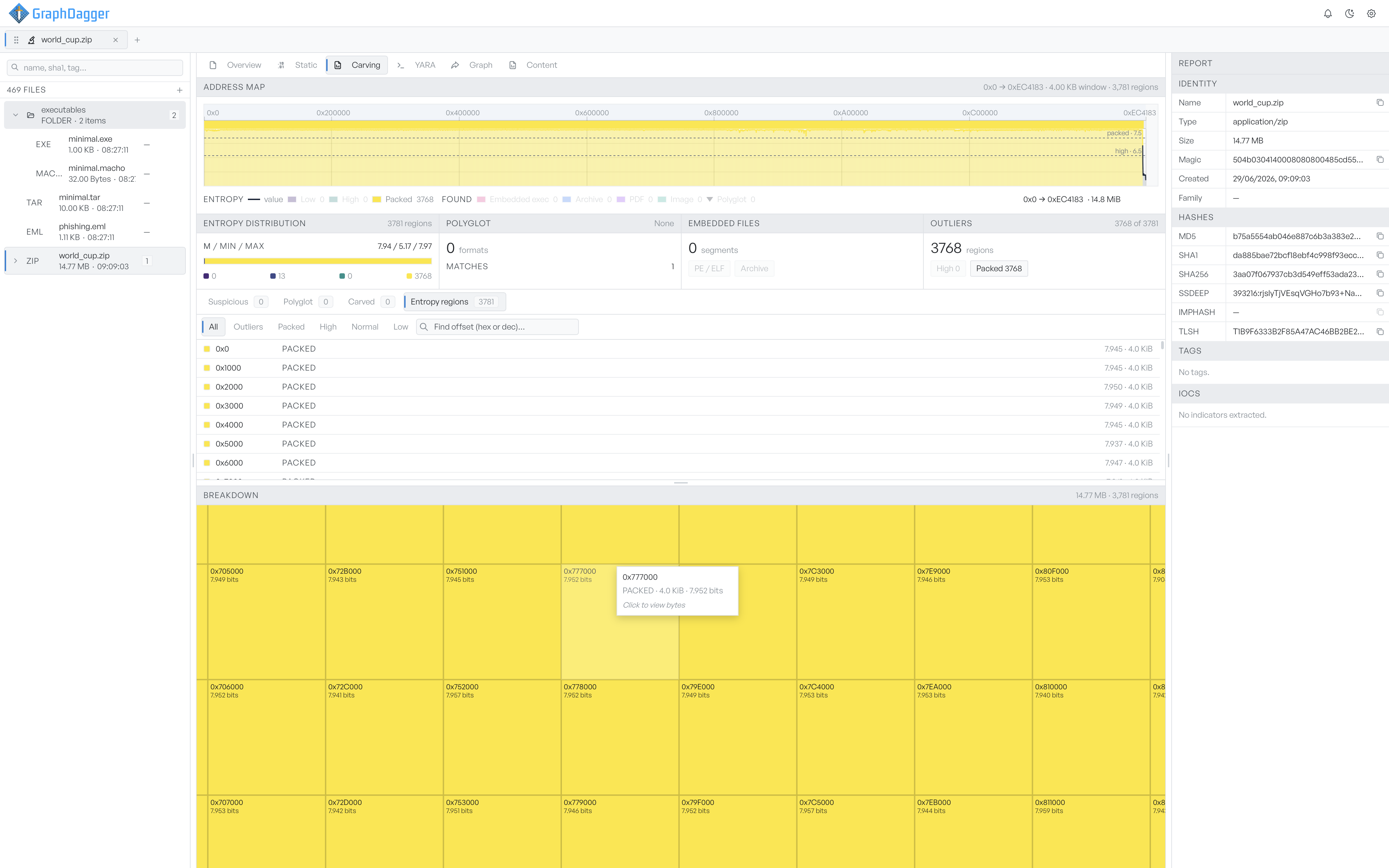
Task: Open the YARA tab
Action: pyautogui.click(x=417, y=65)
